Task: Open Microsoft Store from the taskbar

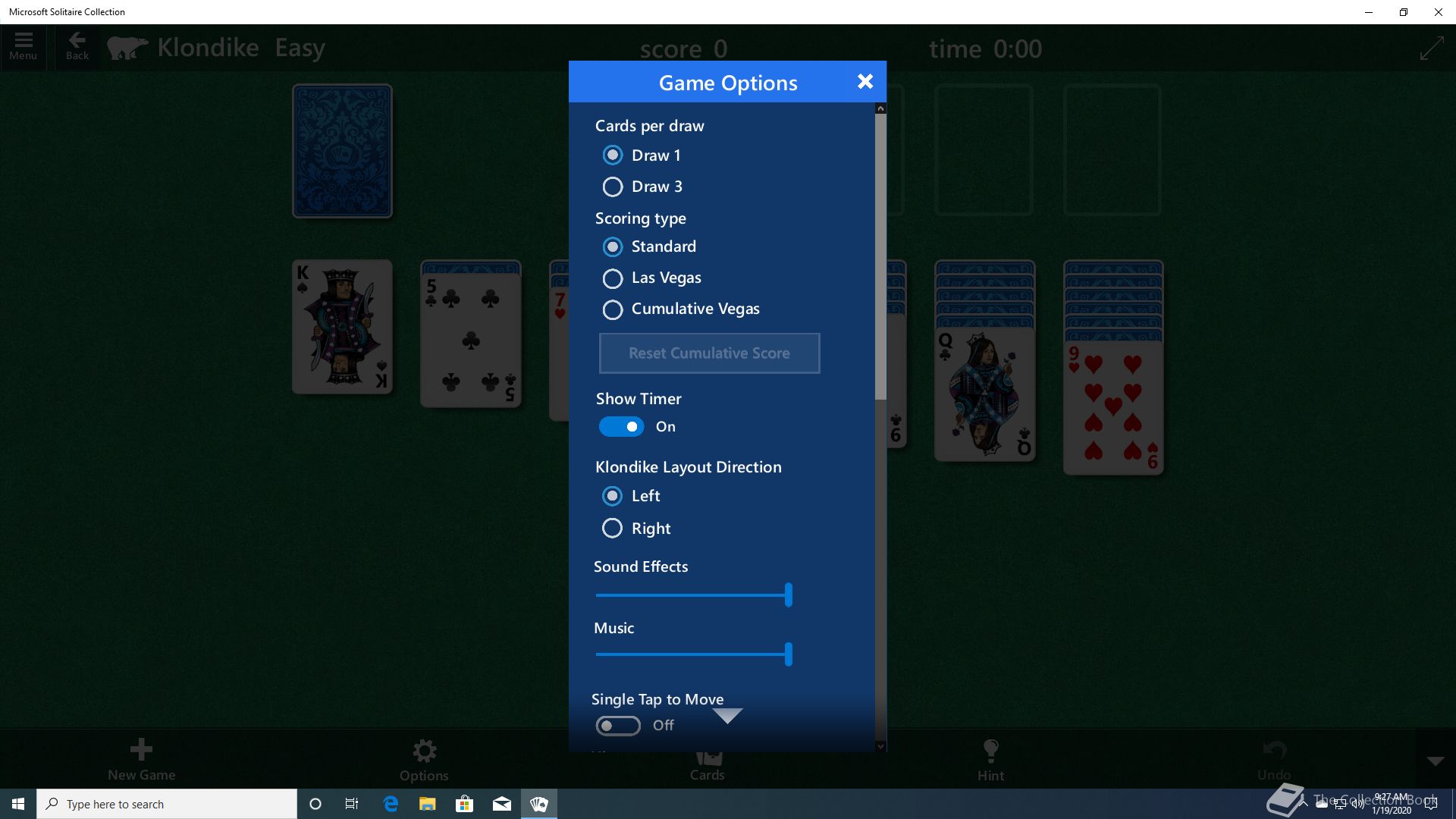Action: (x=464, y=804)
